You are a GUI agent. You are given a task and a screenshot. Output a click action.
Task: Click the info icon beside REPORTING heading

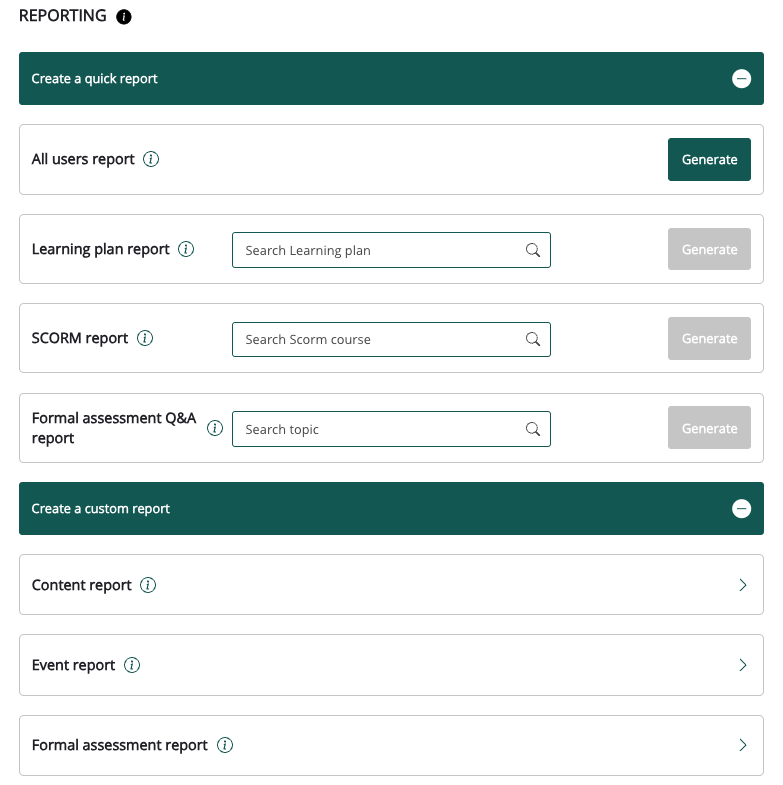pos(124,17)
